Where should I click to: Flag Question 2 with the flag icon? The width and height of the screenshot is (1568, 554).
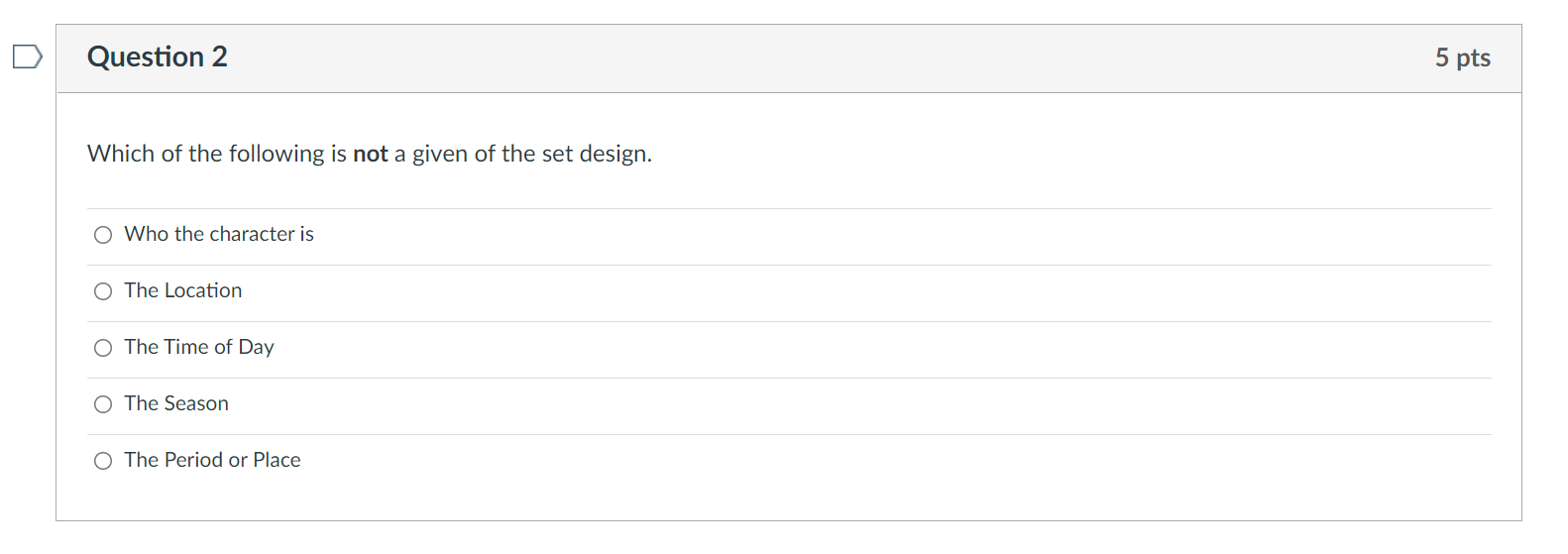tap(27, 56)
